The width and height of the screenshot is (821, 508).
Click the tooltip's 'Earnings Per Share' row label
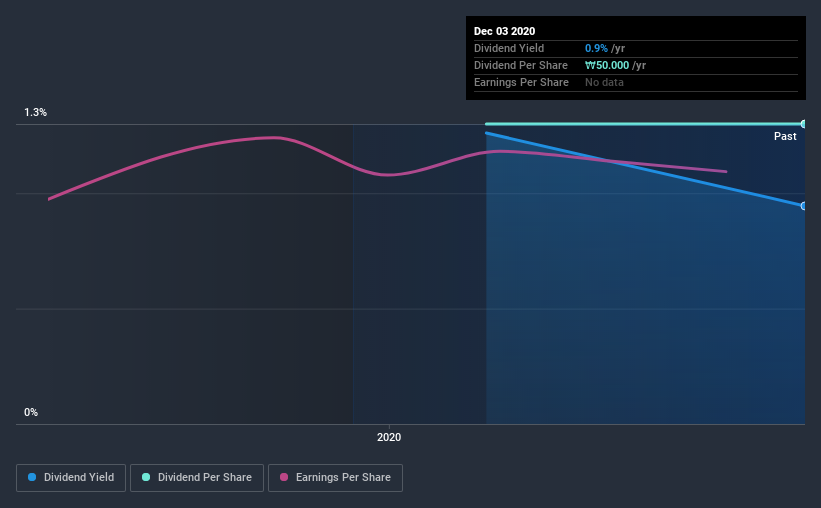(521, 82)
